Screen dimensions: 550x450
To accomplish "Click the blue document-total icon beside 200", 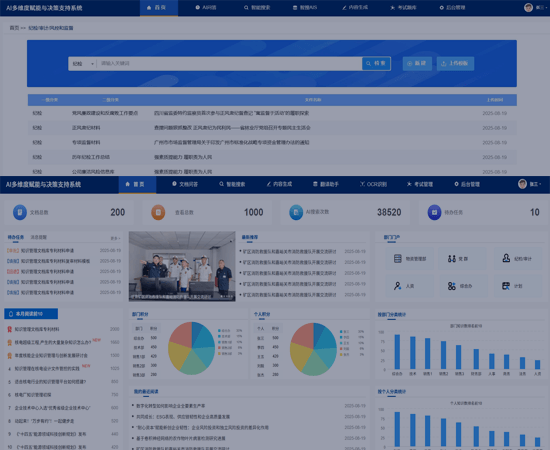I will [20, 212].
